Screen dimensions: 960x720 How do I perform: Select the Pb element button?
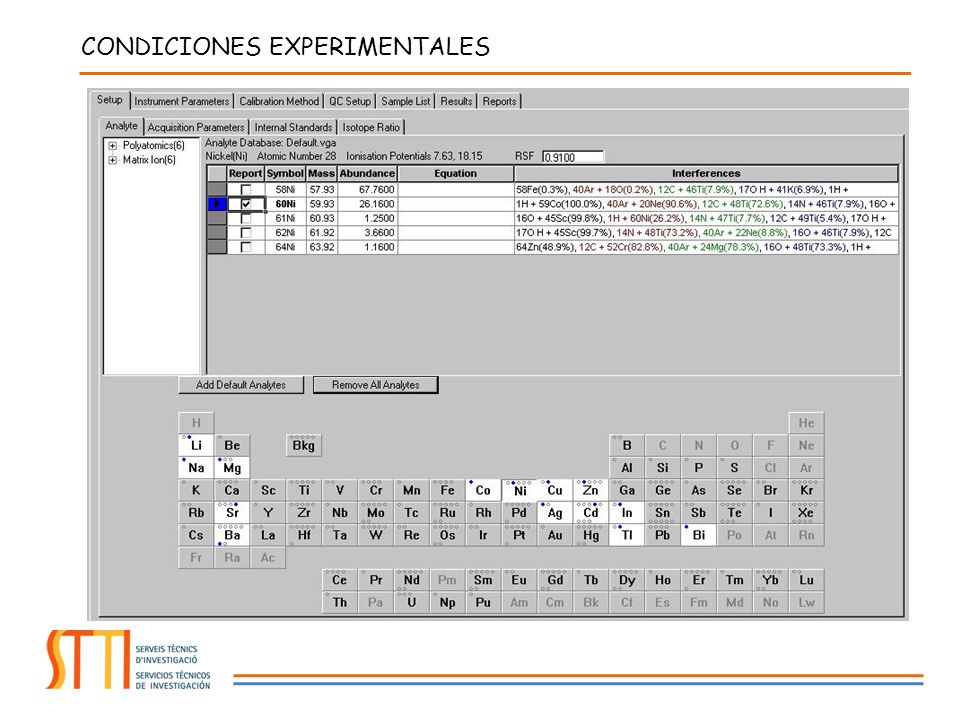tap(662, 535)
